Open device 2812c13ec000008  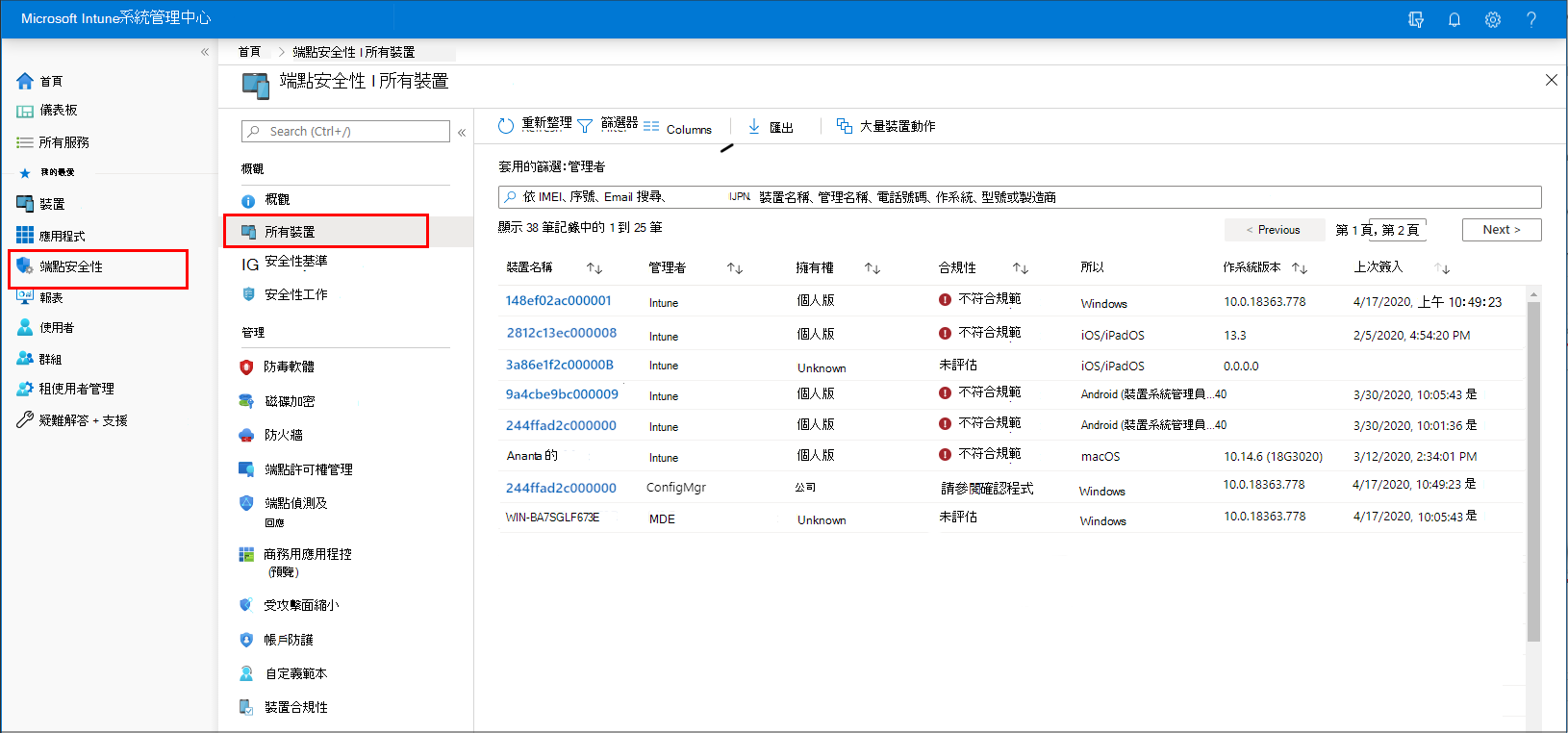562,333
